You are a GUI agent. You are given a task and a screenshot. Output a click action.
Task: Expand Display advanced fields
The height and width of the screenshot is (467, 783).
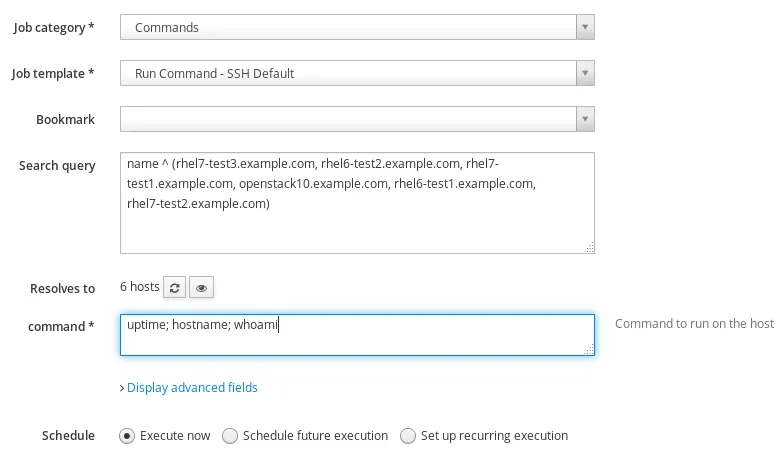click(192, 388)
